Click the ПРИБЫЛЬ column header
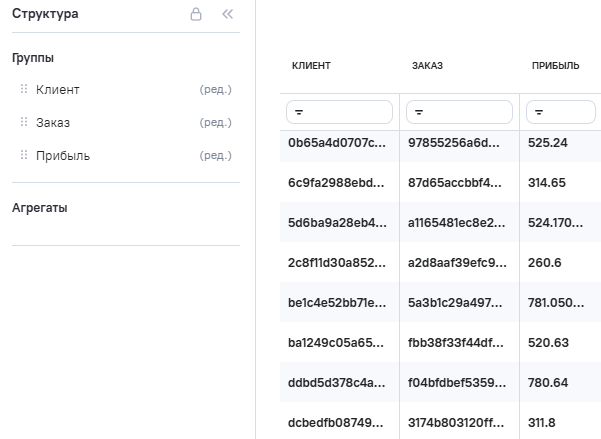Viewport: 601px width, 439px height. [555, 66]
